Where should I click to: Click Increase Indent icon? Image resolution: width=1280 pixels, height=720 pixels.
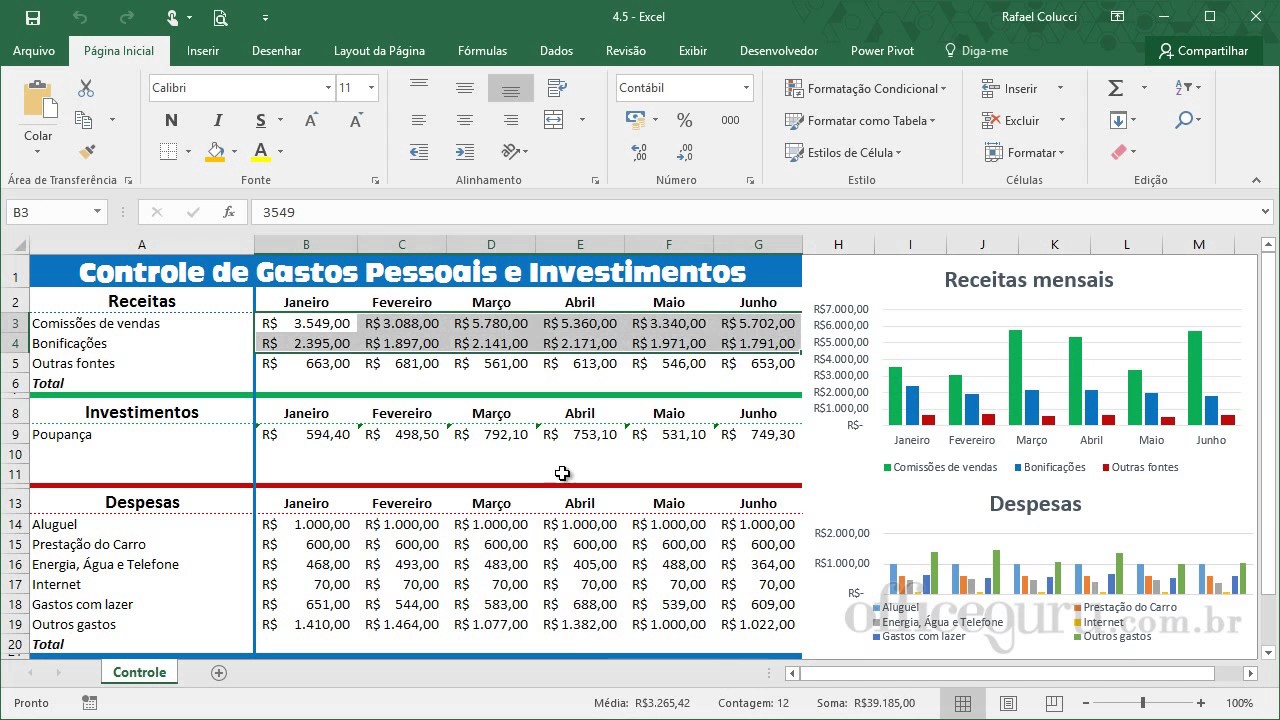tap(465, 152)
